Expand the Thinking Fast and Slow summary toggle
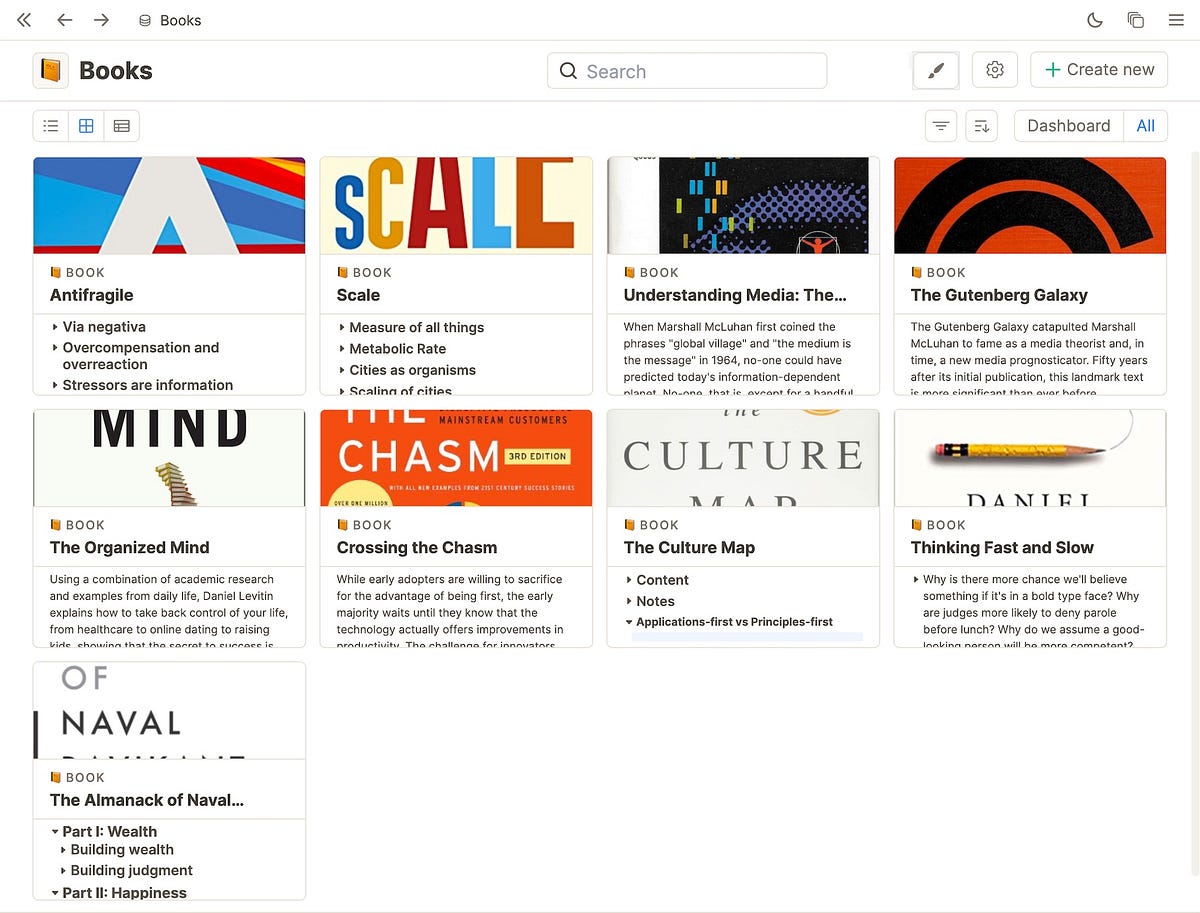Viewport: 1200px width, 913px height. 916,579
